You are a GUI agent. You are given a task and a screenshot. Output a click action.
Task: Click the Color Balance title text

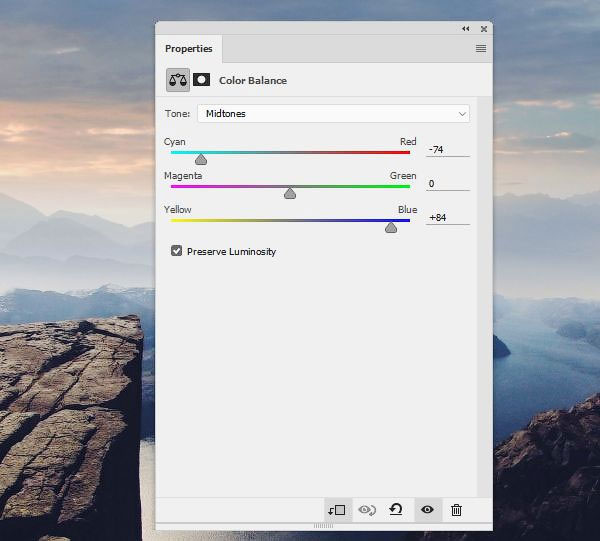(x=253, y=81)
